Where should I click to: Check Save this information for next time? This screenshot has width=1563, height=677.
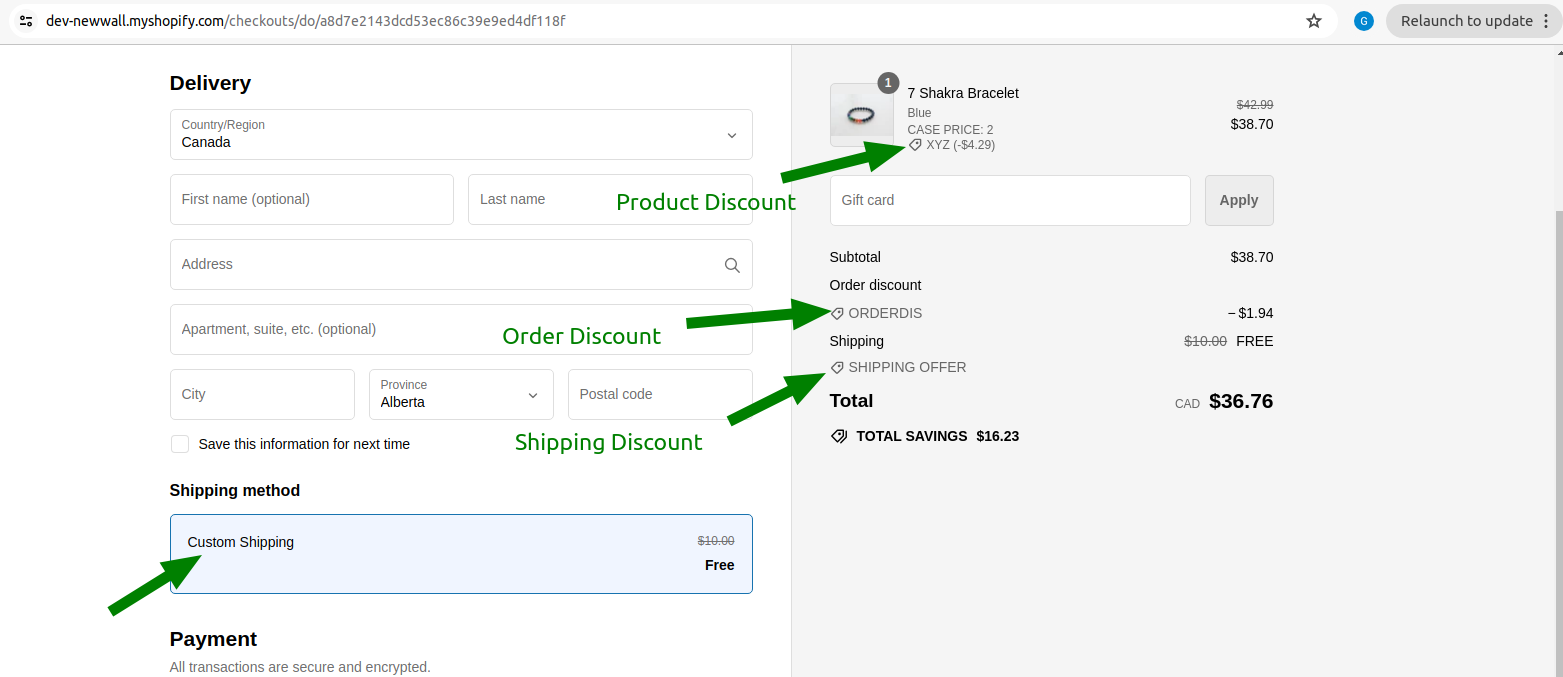(x=180, y=444)
